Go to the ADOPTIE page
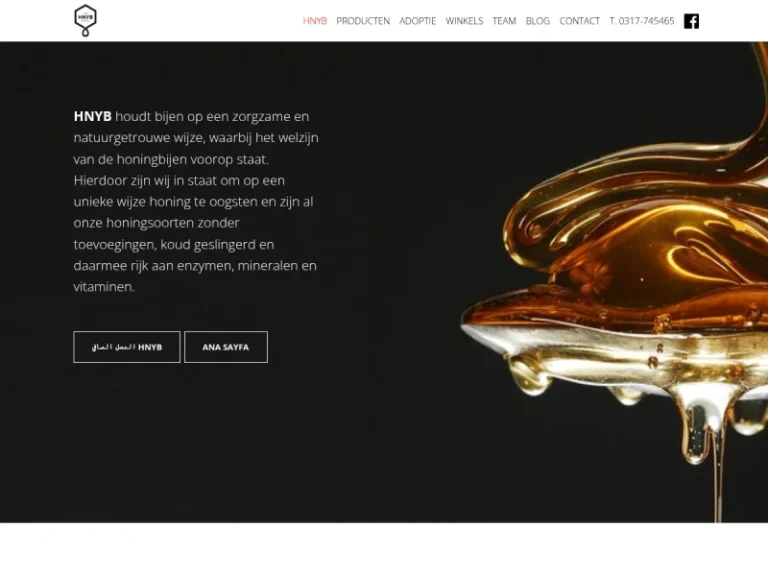 417,21
